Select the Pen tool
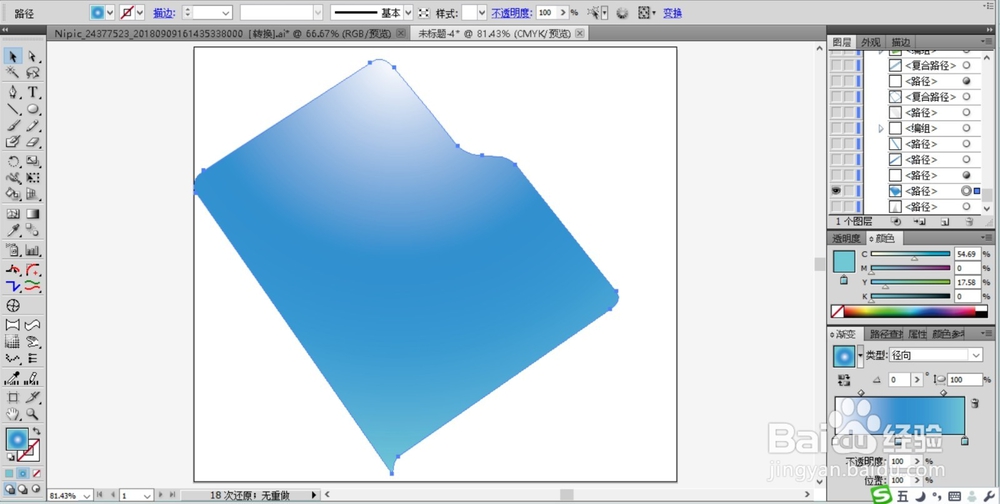1000x504 pixels. [13, 93]
